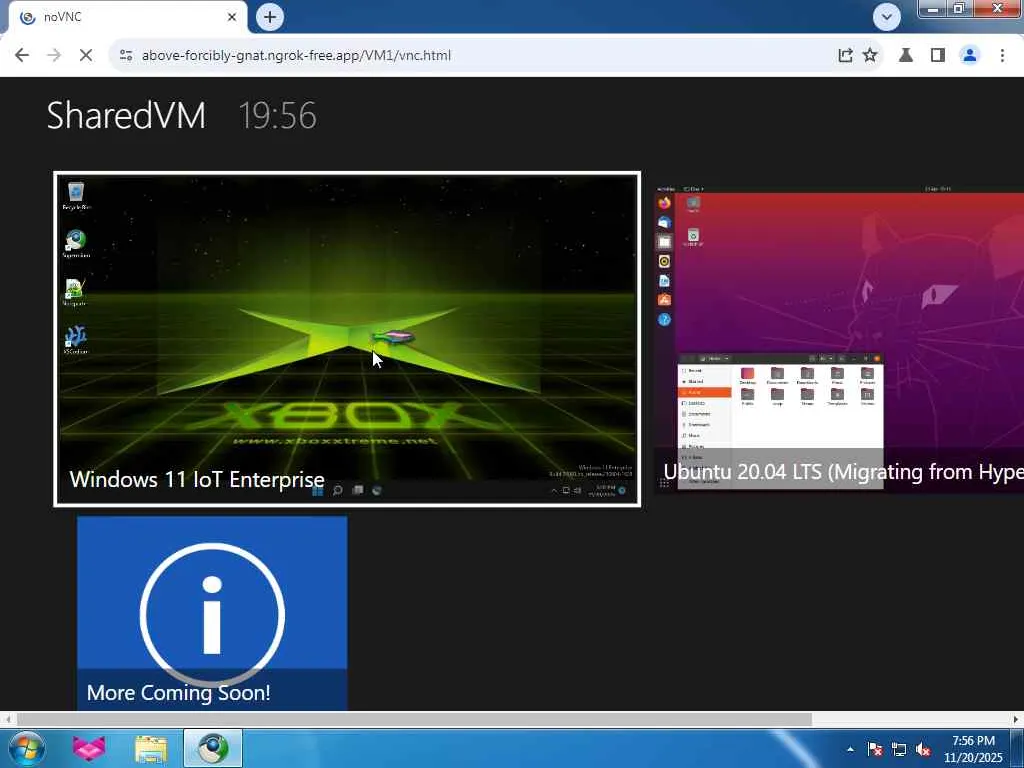Click the 19:56 clock text
Viewport: 1024px width, 768px height.
(278, 116)
